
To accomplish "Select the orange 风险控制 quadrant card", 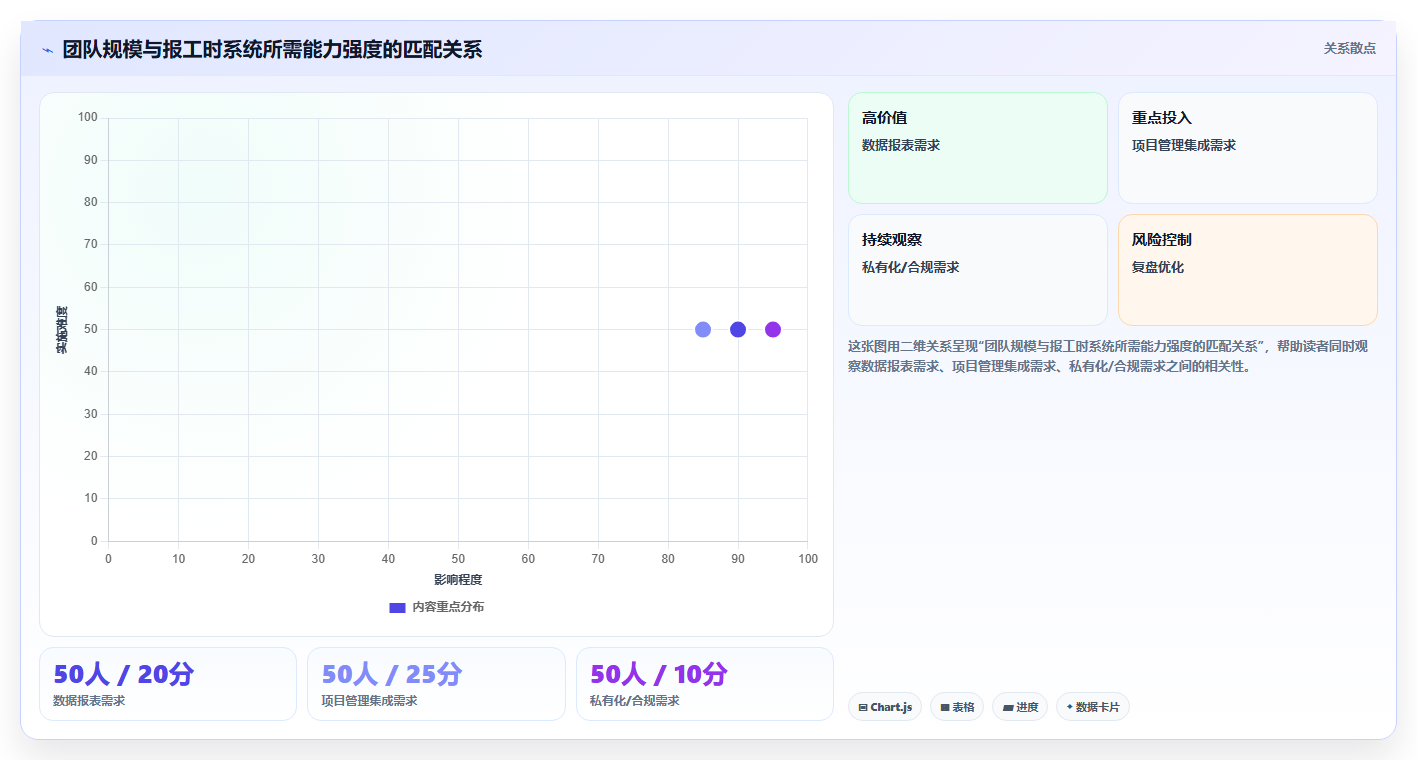I will (x=1248, y=270).
